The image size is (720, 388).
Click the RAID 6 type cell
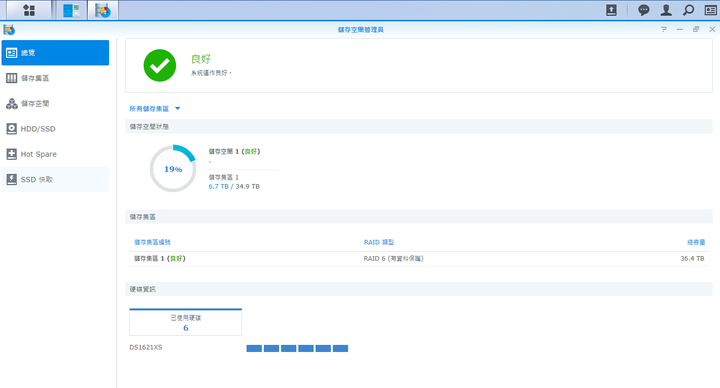coord(394,259)
